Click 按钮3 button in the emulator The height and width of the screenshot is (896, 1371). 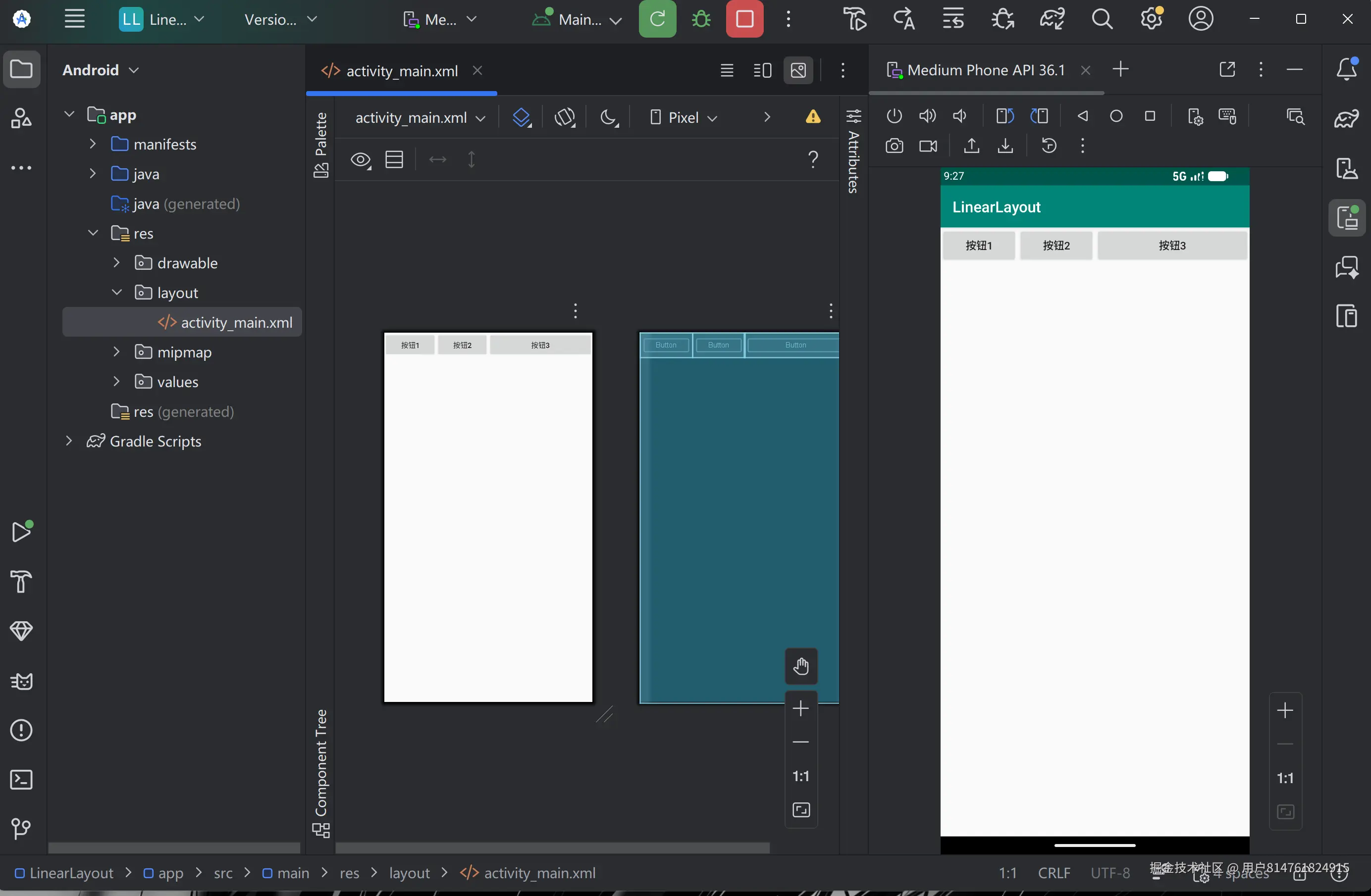pos(1172,246)
